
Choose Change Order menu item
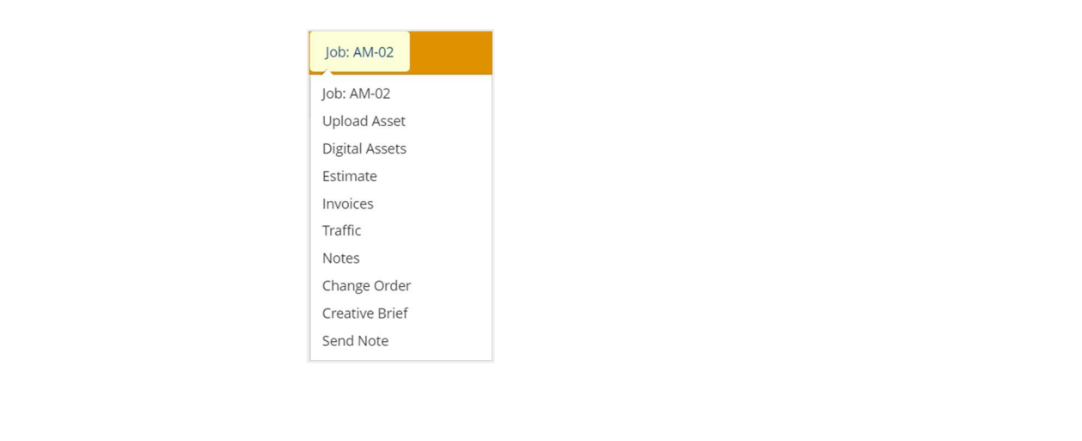tap(366, 286)
